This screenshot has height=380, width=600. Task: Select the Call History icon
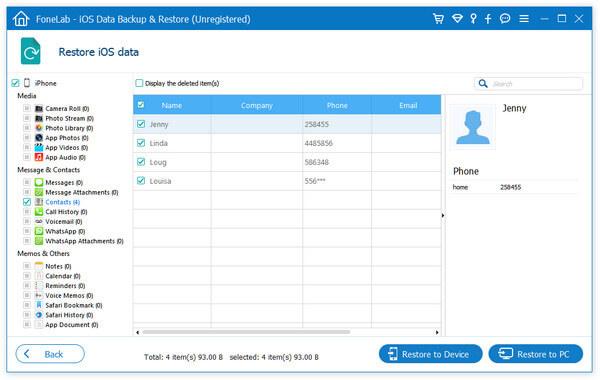tap(39, 212)
